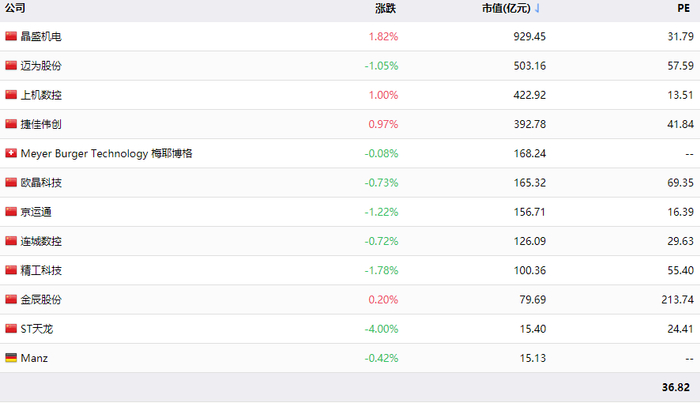Open company 连城数控
The image size is (700, 403).
pos(41,241)
